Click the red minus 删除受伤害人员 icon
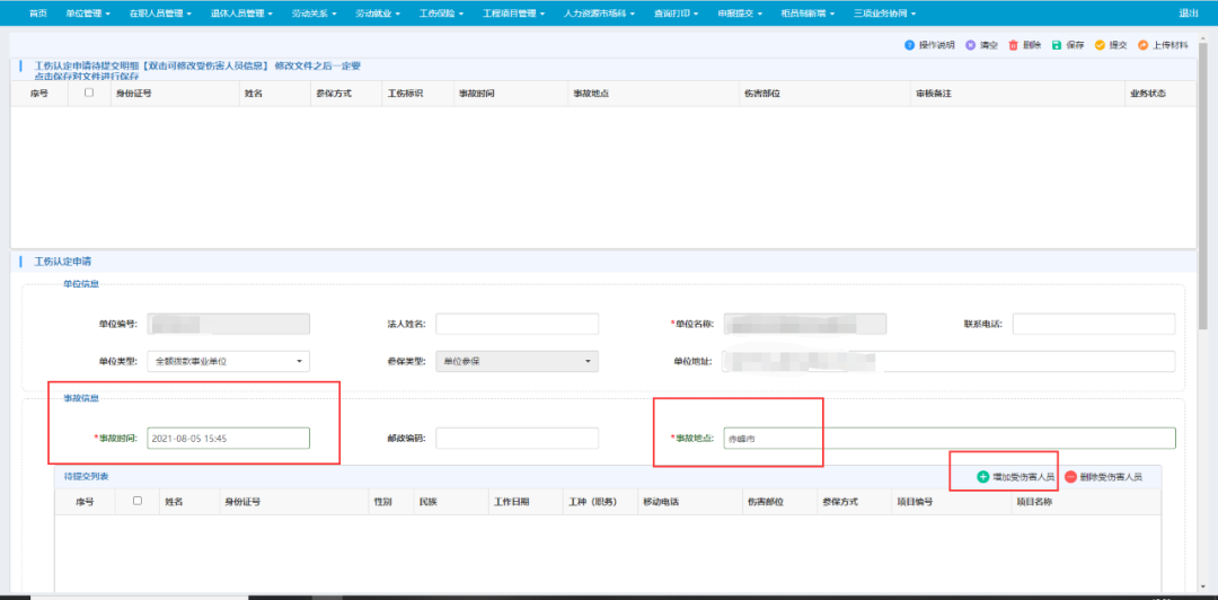This screenshot has width=1218, height=600. pyautogui.click(x=1071, y=477)
